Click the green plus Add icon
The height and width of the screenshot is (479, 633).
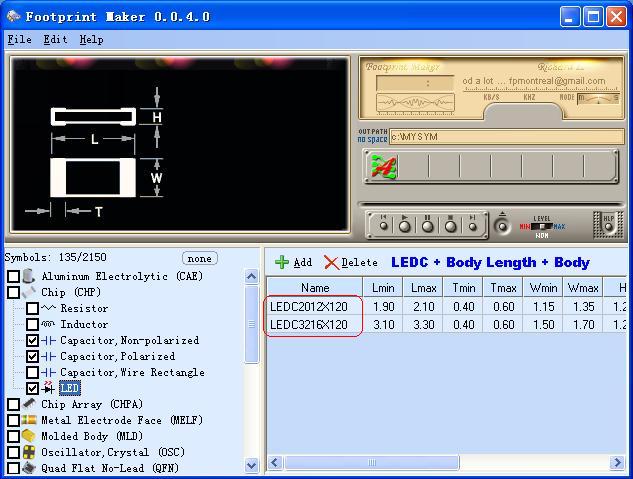tap(282, 262)
